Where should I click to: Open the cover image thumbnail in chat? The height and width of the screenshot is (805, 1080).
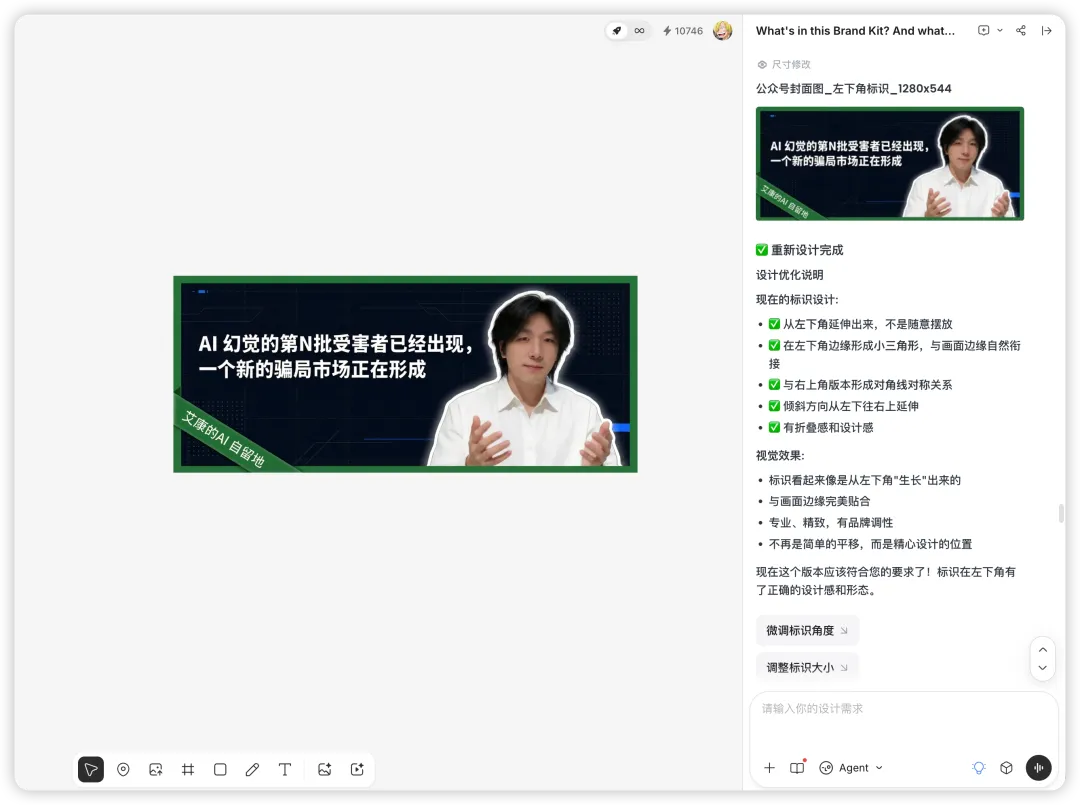889,164
